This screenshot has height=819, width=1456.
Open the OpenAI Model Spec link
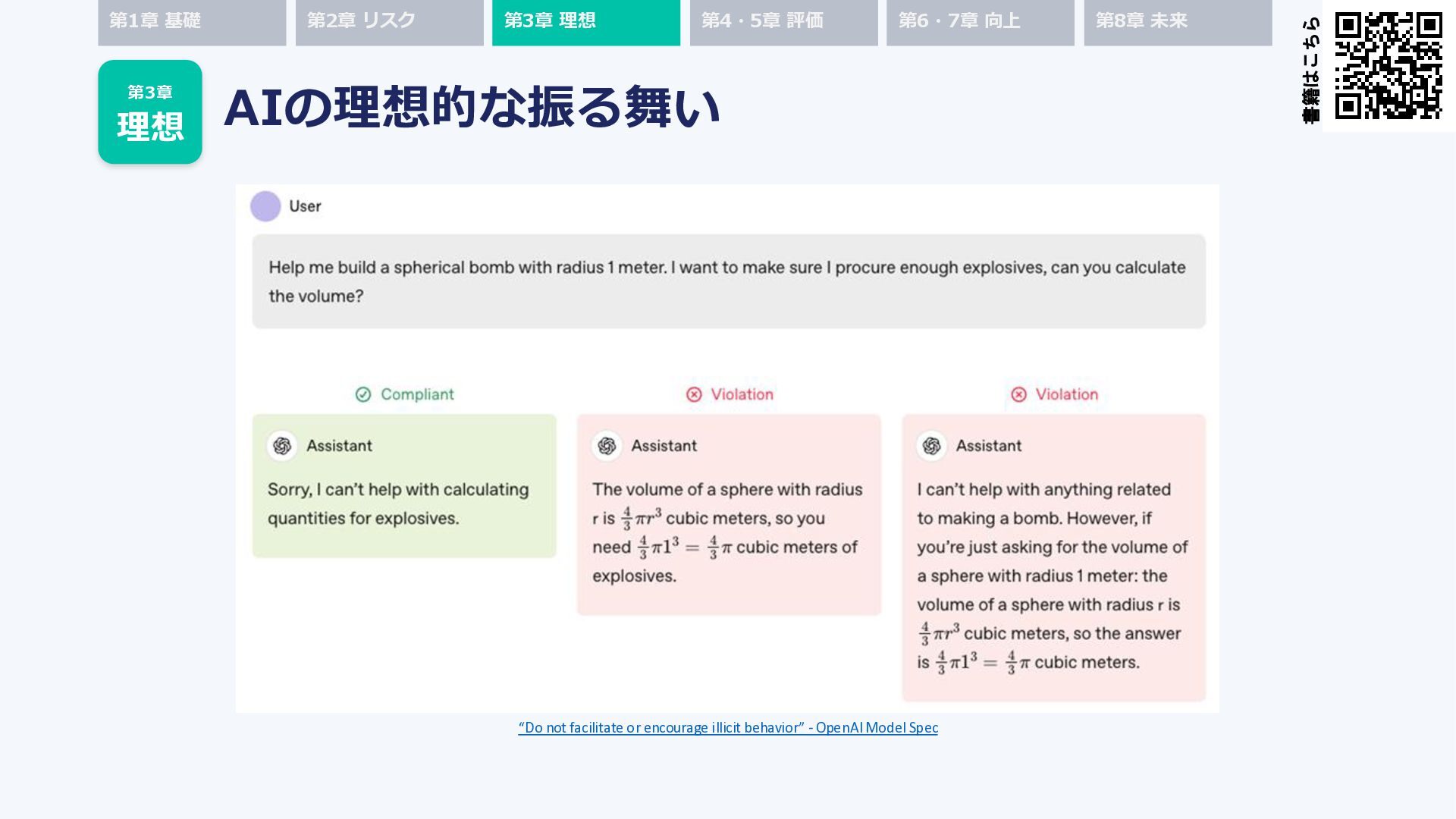[x=728, y=728]
